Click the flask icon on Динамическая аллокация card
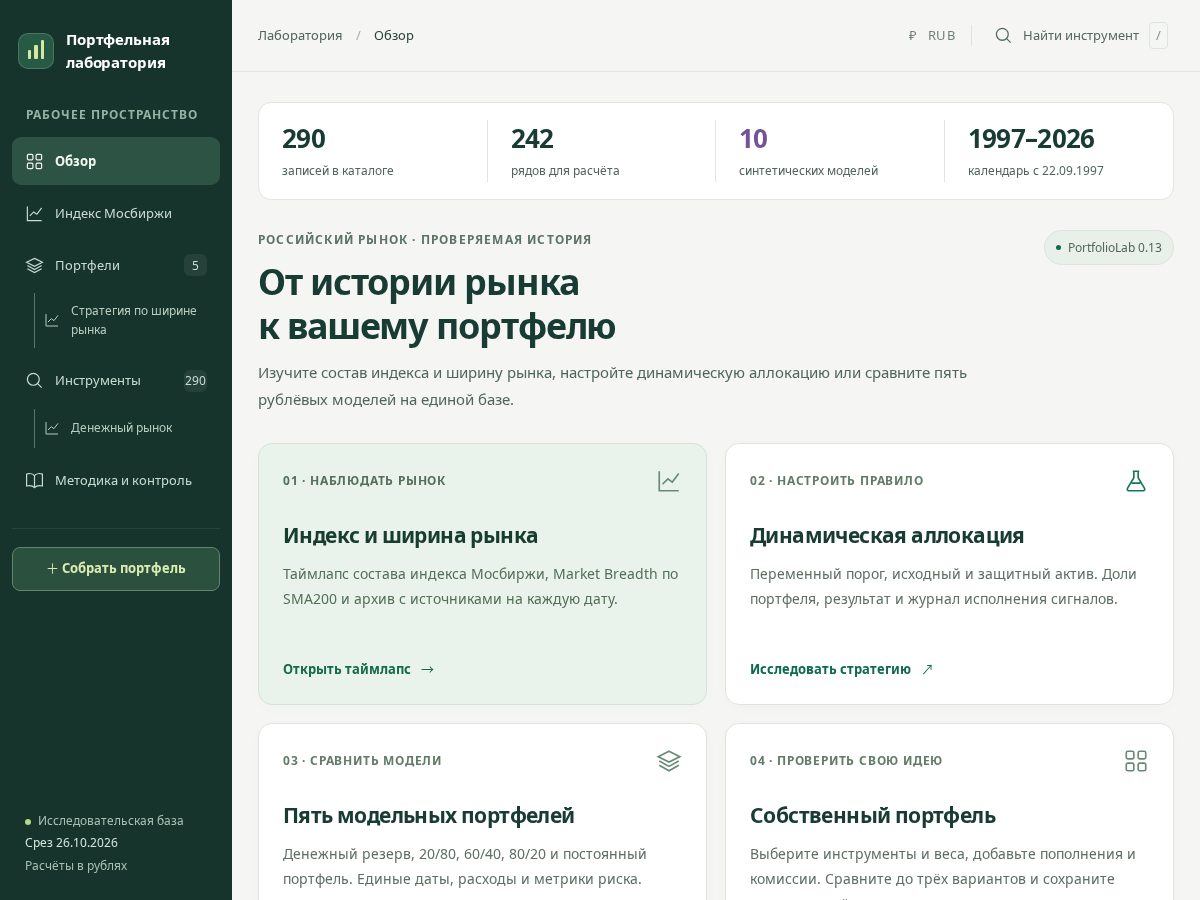 click(1136, 481)
